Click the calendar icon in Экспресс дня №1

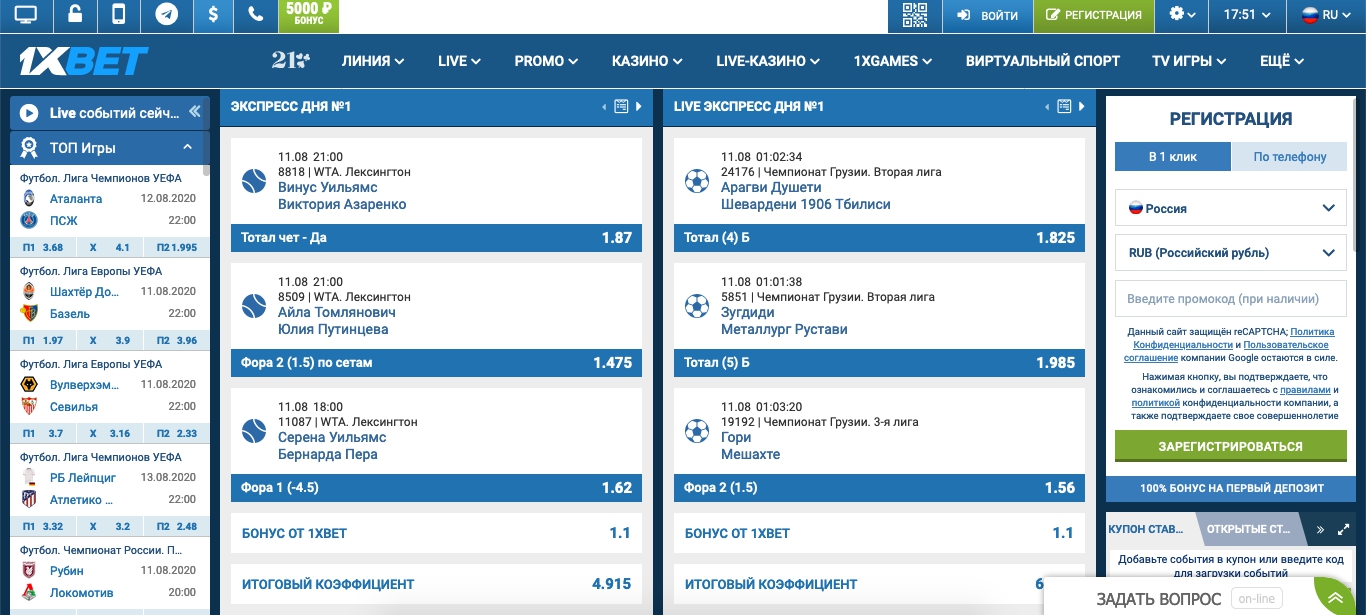pos(621,106)
